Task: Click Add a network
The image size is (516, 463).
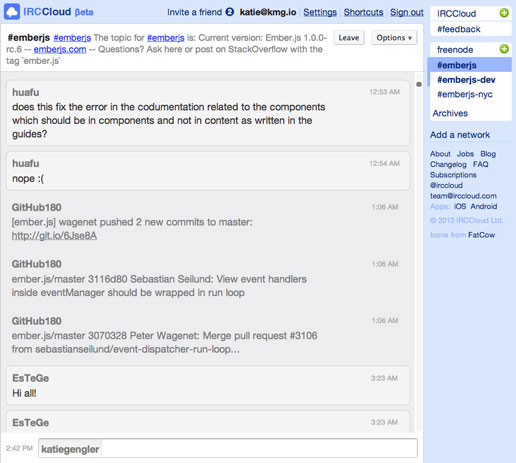Action: coord(460,135)
